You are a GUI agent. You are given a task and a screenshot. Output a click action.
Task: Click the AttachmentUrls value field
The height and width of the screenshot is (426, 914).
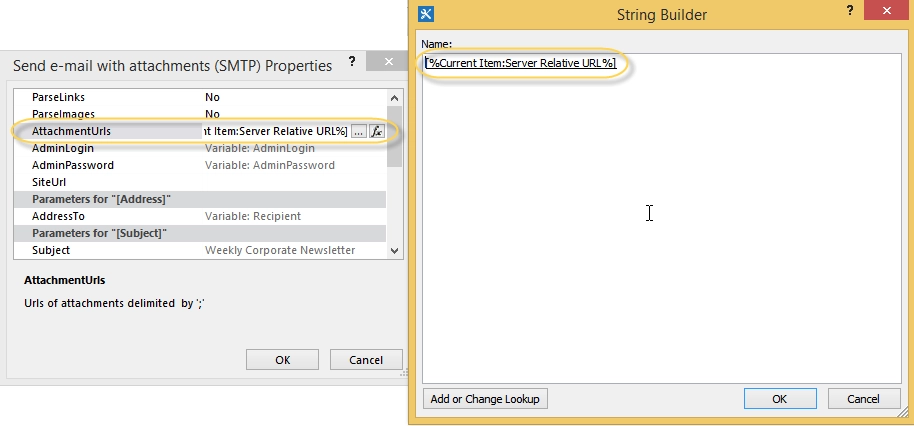point(276,132)
